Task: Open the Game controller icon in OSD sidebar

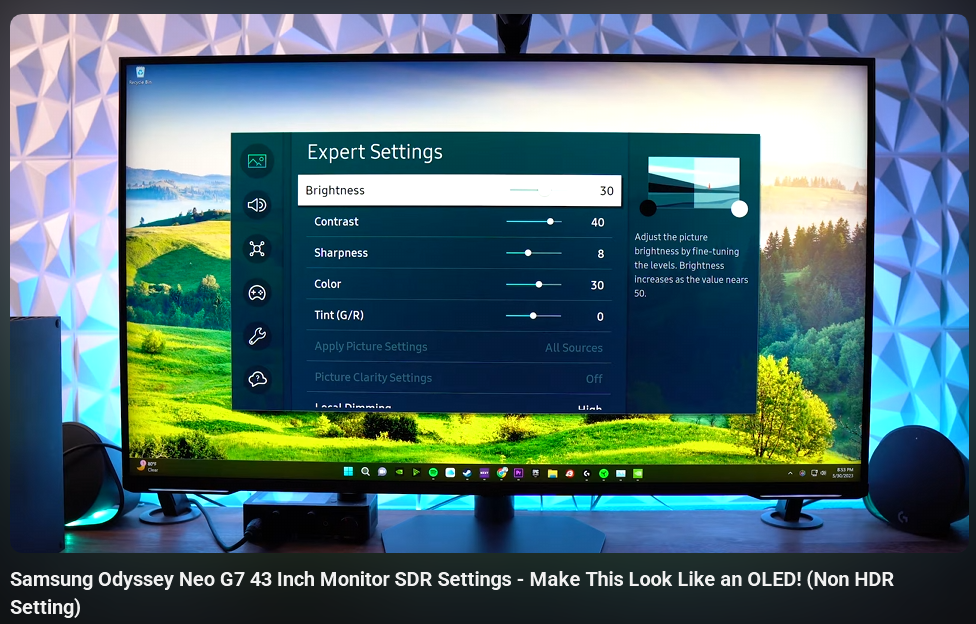Action: (257, 293)
